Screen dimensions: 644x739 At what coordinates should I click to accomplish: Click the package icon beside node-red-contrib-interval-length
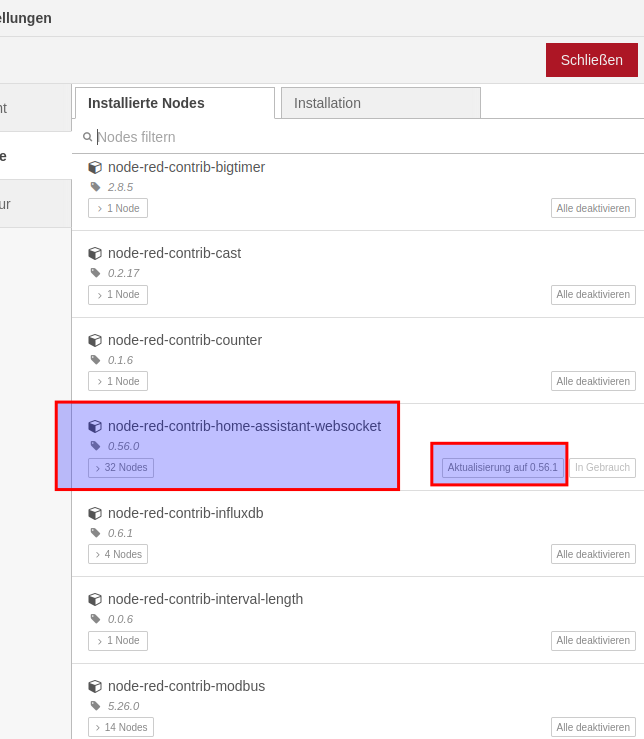[95, 600]
